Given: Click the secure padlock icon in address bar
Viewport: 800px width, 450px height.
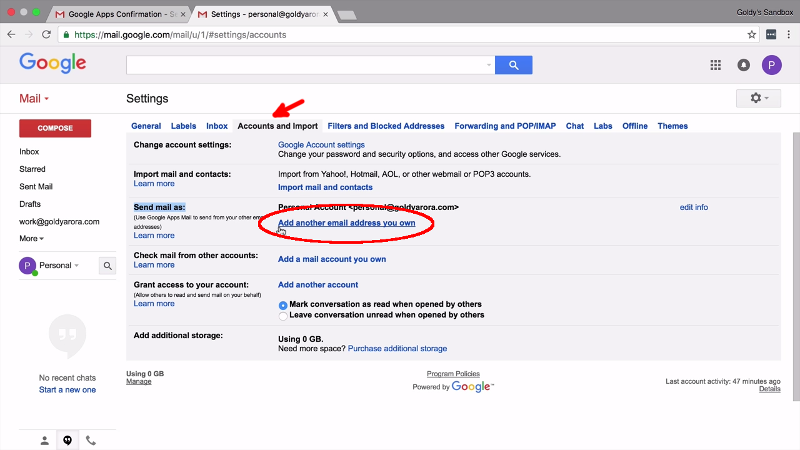Looking at the screenshot, I should point(66,35).
